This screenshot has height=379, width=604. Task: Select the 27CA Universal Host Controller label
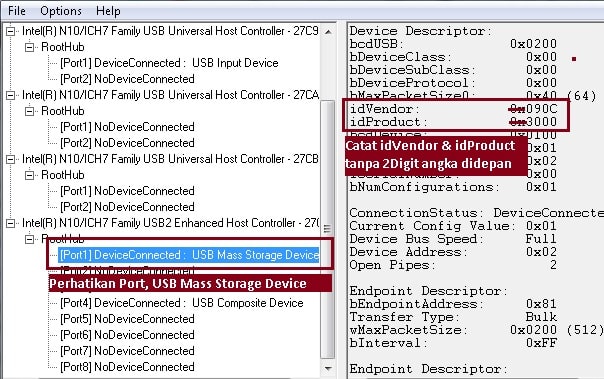[x=170, y=95]
